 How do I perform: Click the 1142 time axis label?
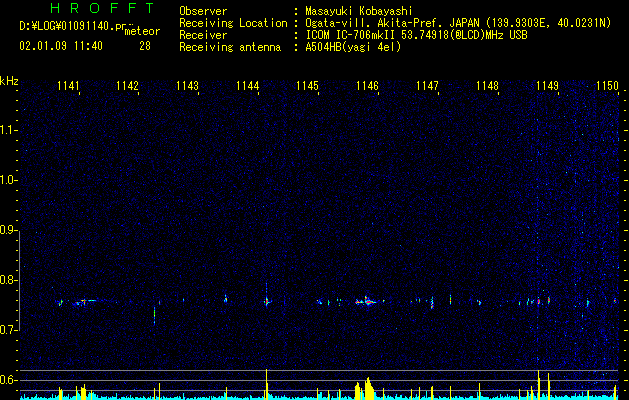point(128,86)
